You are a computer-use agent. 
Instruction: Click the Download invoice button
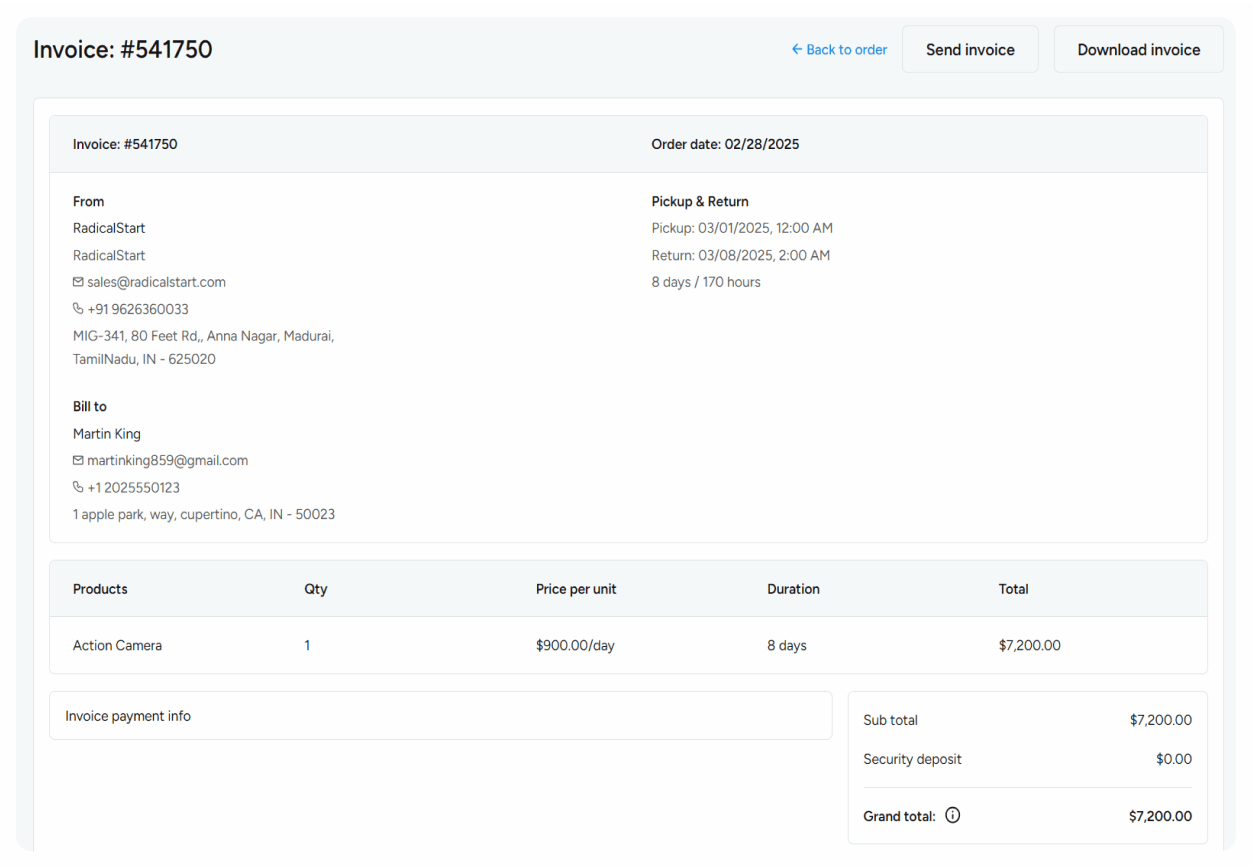point(1138,49)
